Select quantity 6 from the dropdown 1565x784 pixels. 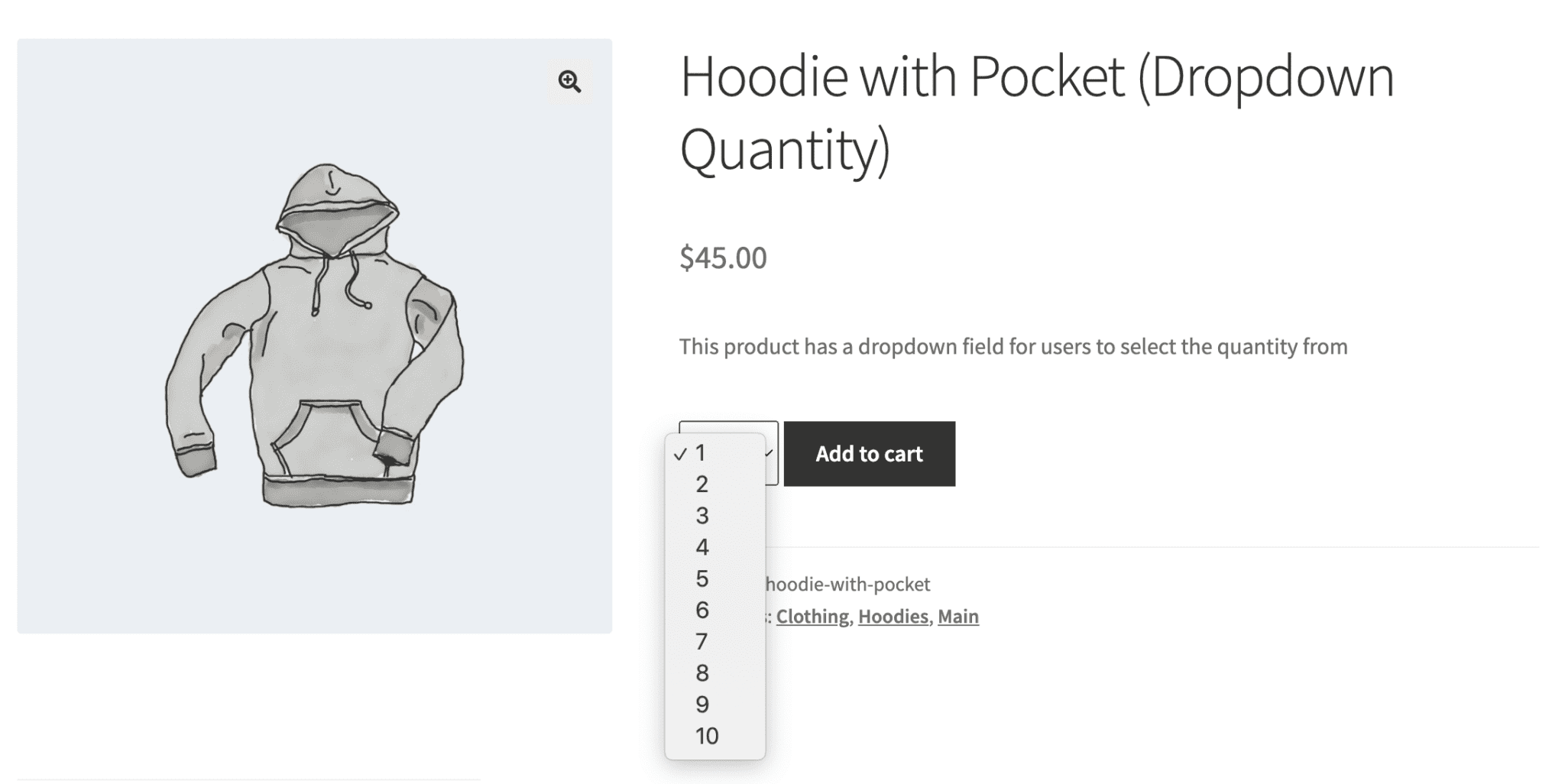coord(701,610)
